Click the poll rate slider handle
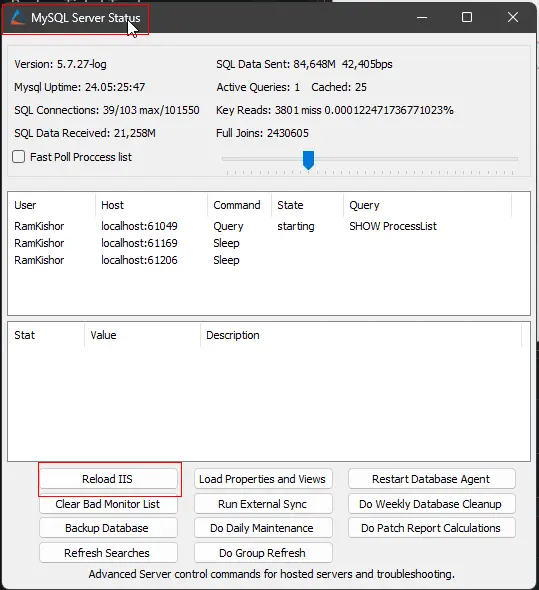Viewport: 539px width, 590px height. pyautogui.click(x=308, y=160)
